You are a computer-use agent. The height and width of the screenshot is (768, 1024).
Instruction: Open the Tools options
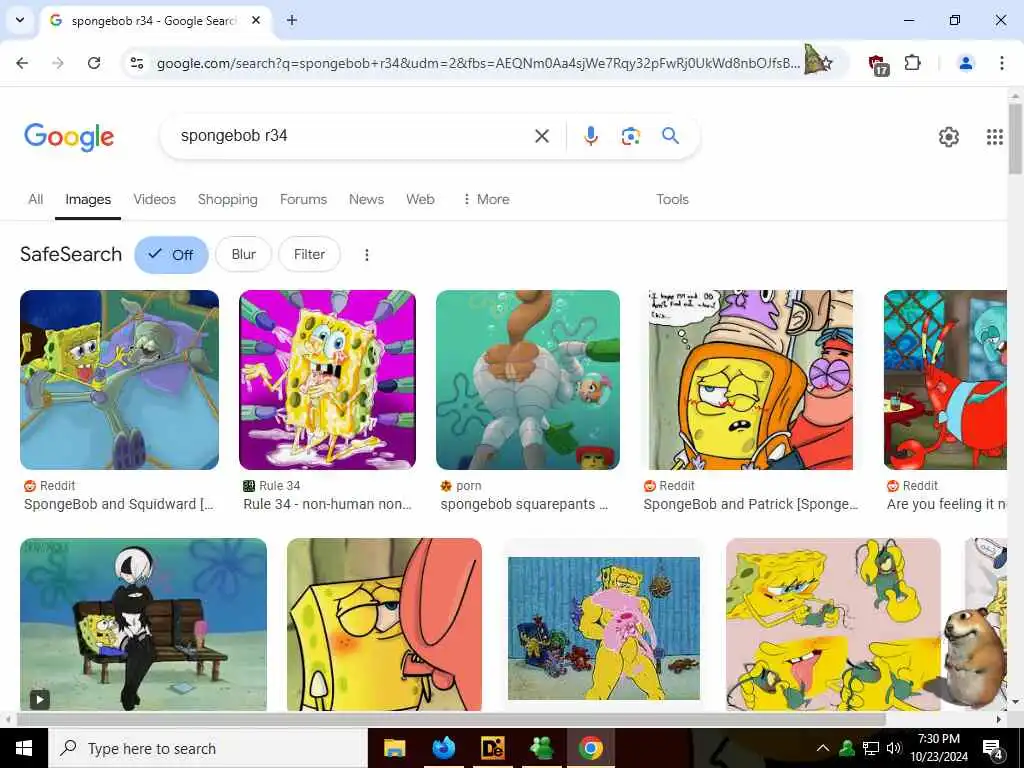pyautogui.click(x=673, y=199)
